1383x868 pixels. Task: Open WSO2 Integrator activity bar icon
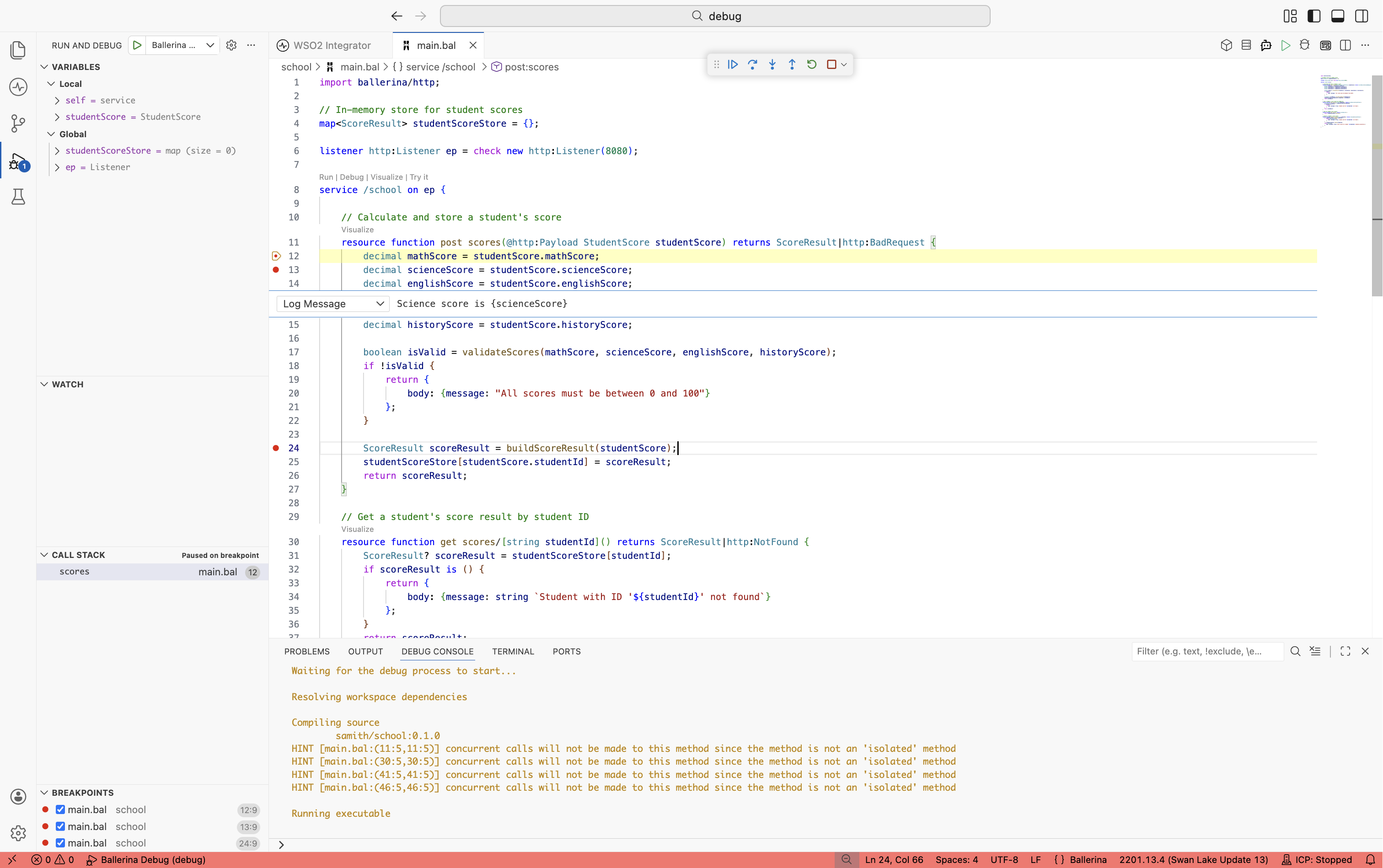[18, 87]
